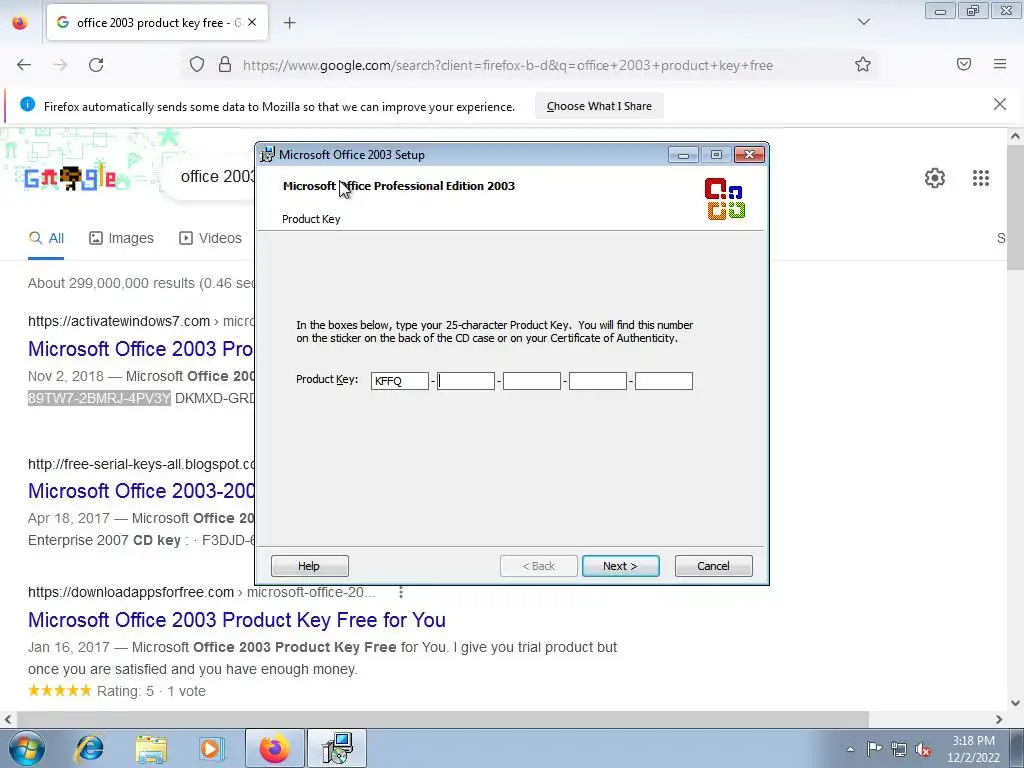Click the About 299,000,000 results text
Viewport: 1024px width, 768px height.
(x=140, y=283)
